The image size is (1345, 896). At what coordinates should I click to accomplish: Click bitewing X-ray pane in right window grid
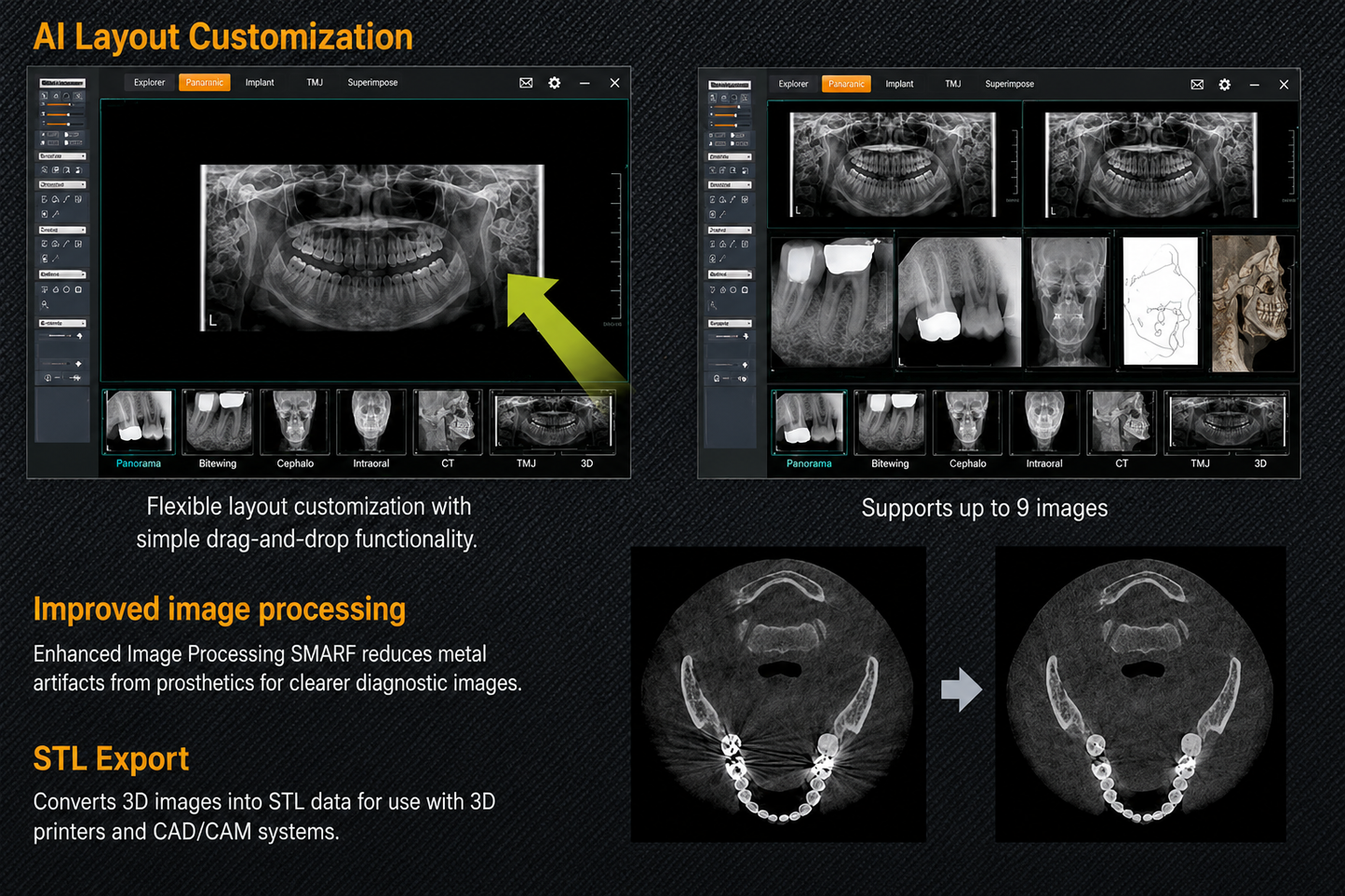[x=832, y=302]
